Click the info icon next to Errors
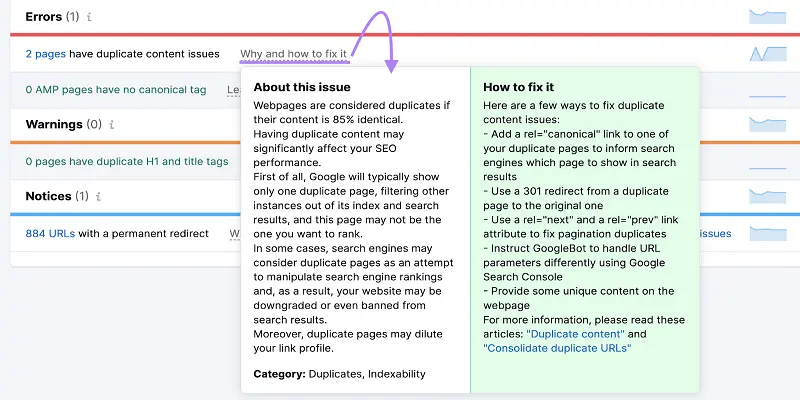 coord(89,17)
